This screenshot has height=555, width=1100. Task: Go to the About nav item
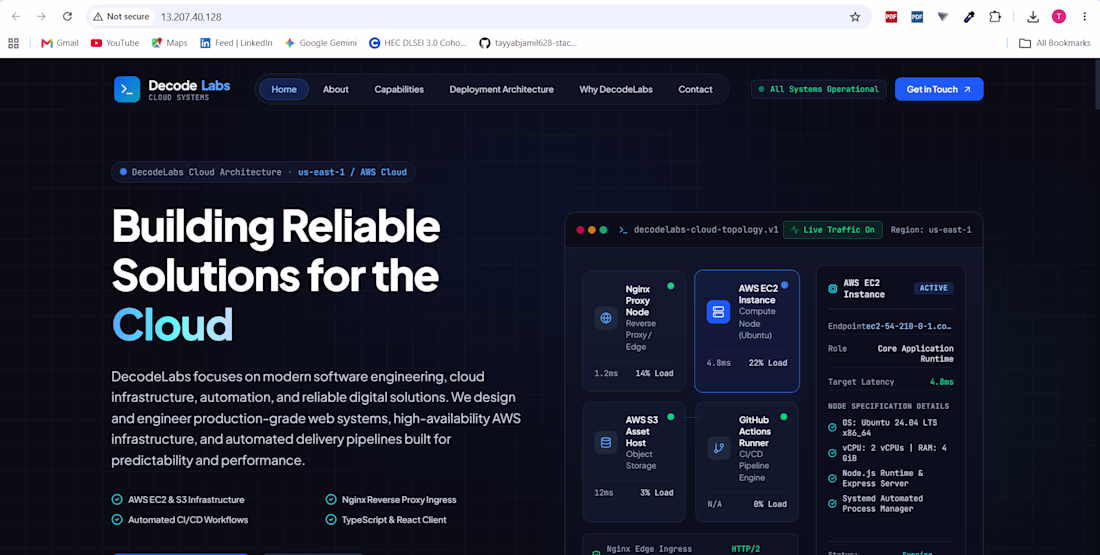[335, 89]
